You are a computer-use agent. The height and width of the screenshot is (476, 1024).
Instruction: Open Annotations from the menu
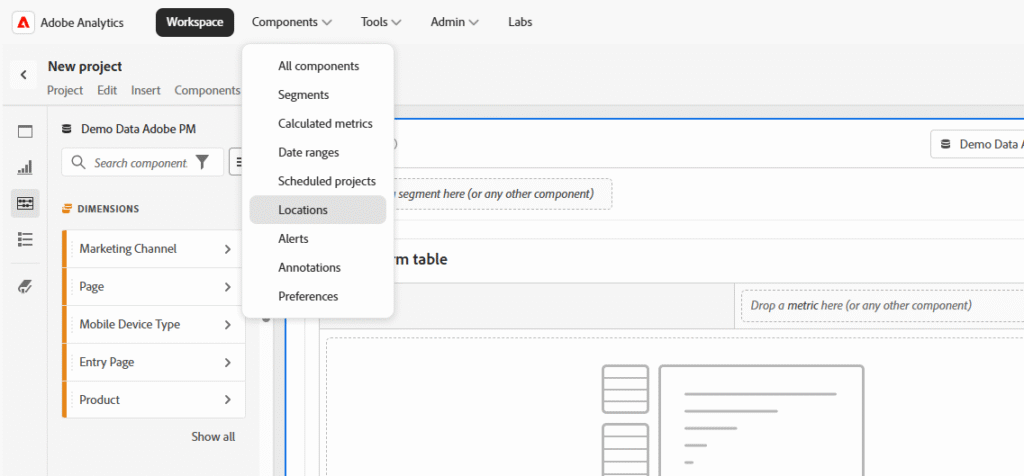[318, 267]
